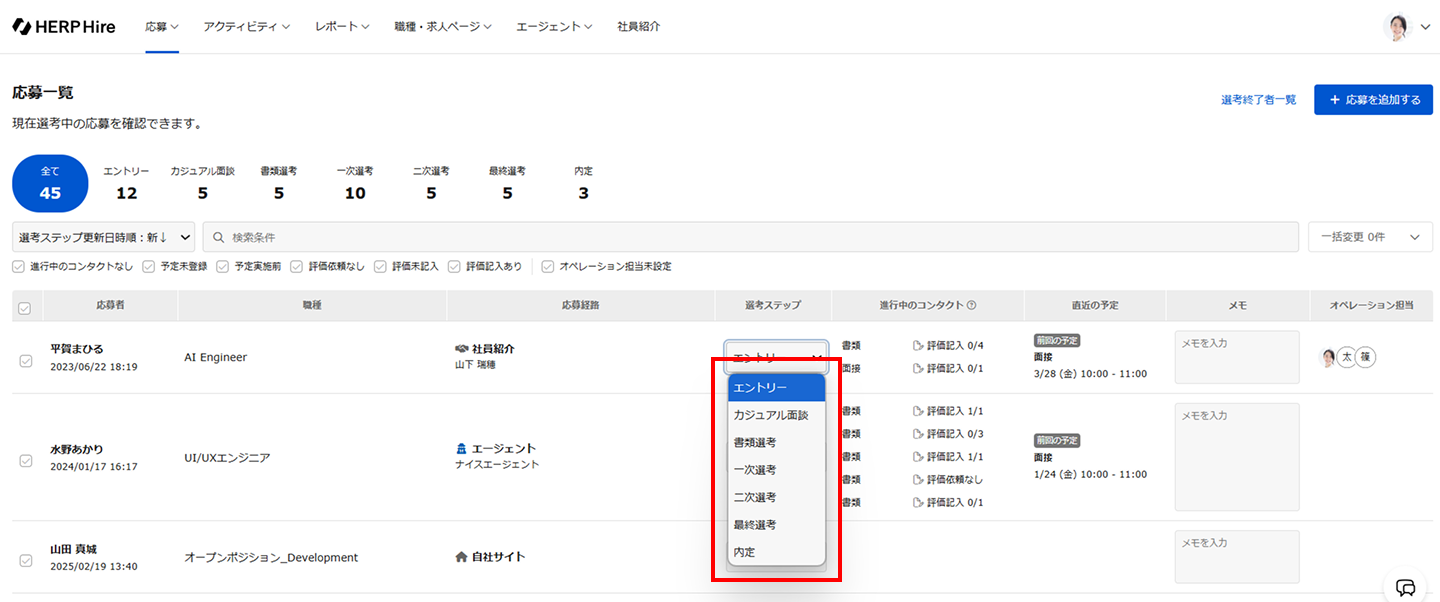This screenshot has width=1440, height=602.
Task: Select the row checkbox for 山田 真城
Action: click(26, 561)
